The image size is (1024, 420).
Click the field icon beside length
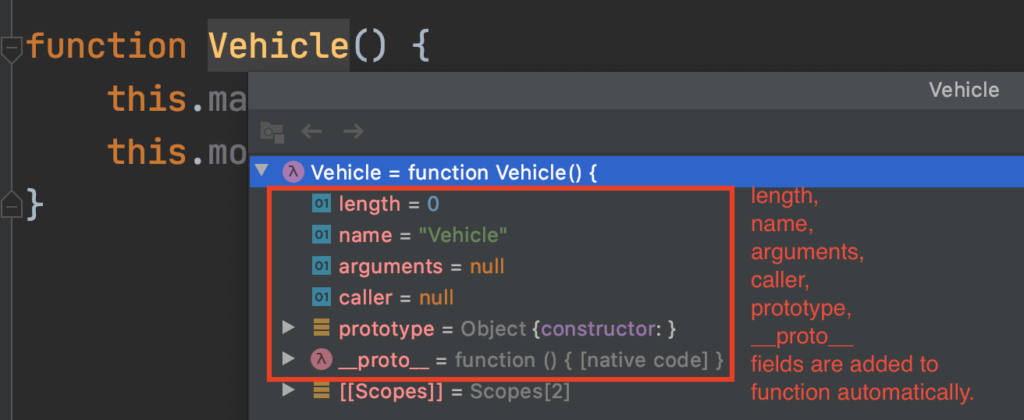[321, 204]
